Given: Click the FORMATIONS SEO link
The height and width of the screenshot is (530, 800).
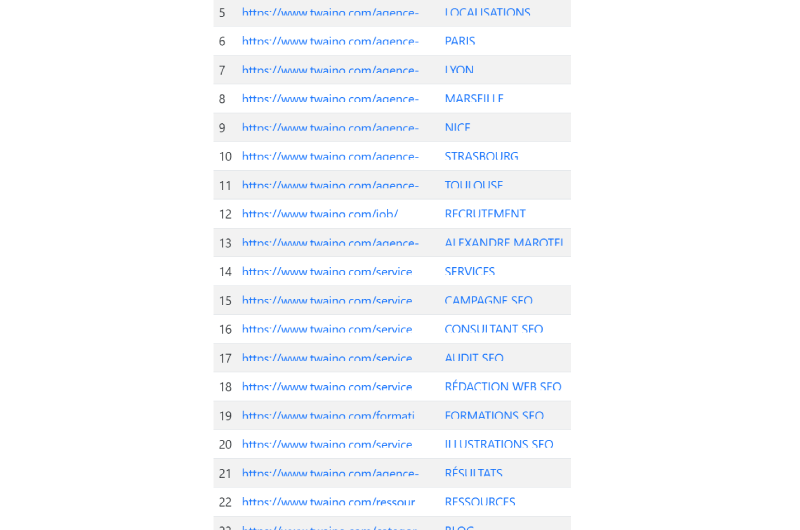Looking at the screenshot, I should click(x=494, y=416).
